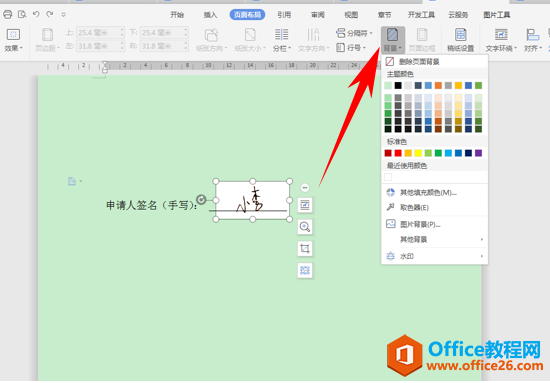Click the layout options icon beside image

point(305,205)
